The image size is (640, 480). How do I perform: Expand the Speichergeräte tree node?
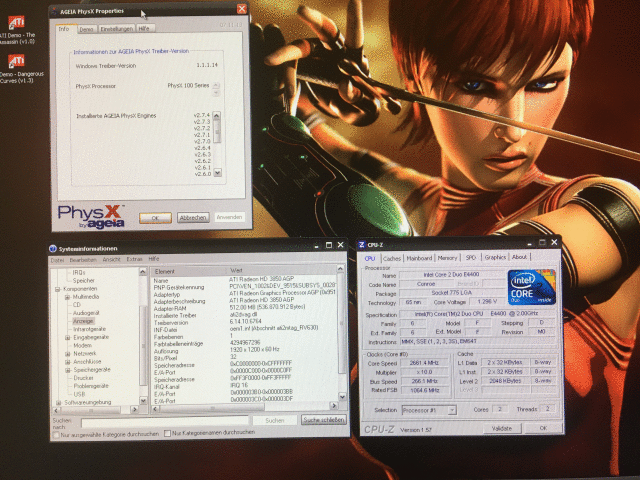point(67,370)
